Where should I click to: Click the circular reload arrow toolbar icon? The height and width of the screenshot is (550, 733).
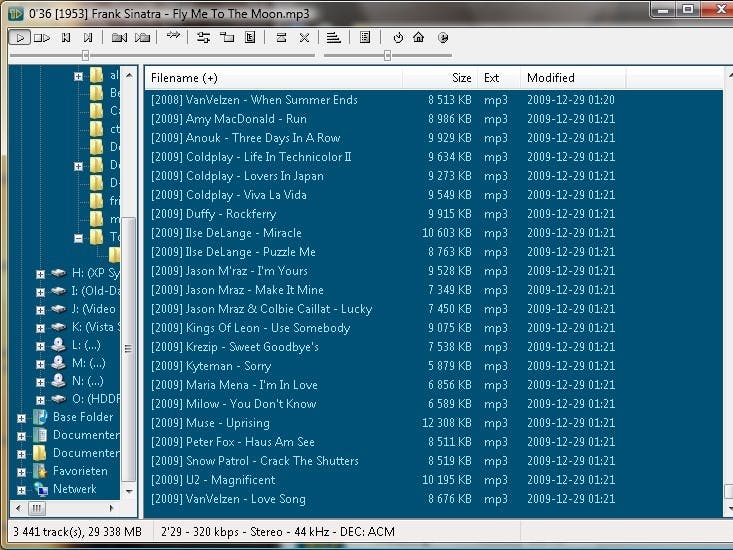pyautogui.click(x=398, y=37)
